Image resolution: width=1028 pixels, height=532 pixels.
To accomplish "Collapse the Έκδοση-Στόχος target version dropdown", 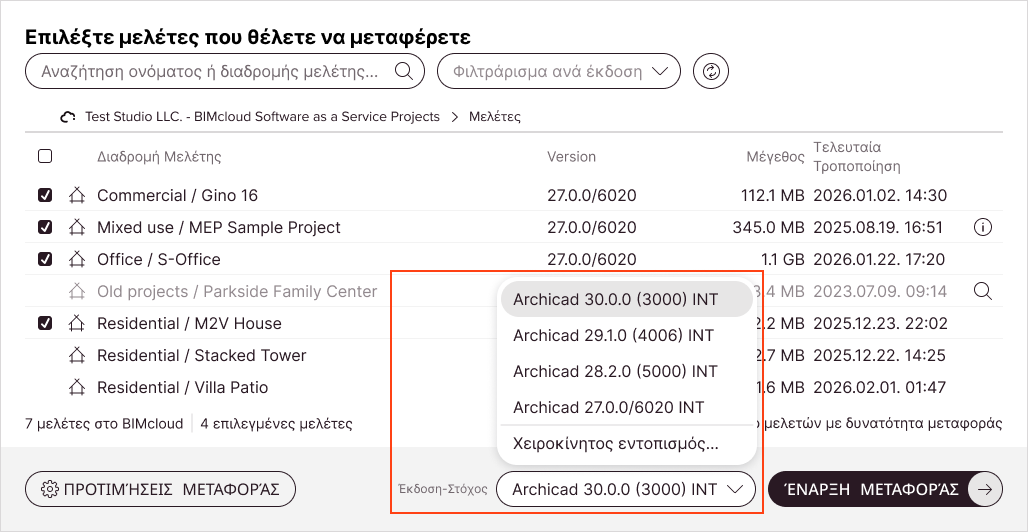I will [626, 489].
